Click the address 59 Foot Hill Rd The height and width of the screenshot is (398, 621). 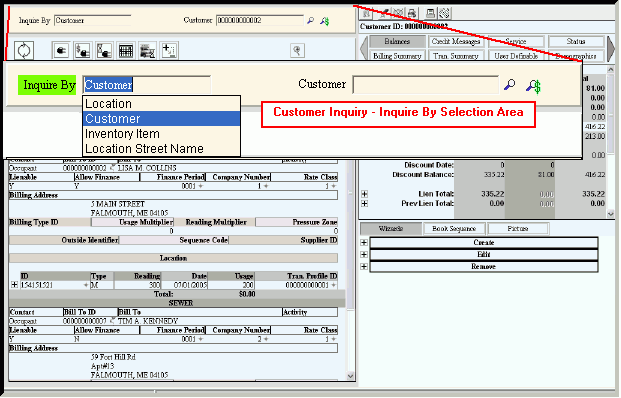click(x=113, y=357)
